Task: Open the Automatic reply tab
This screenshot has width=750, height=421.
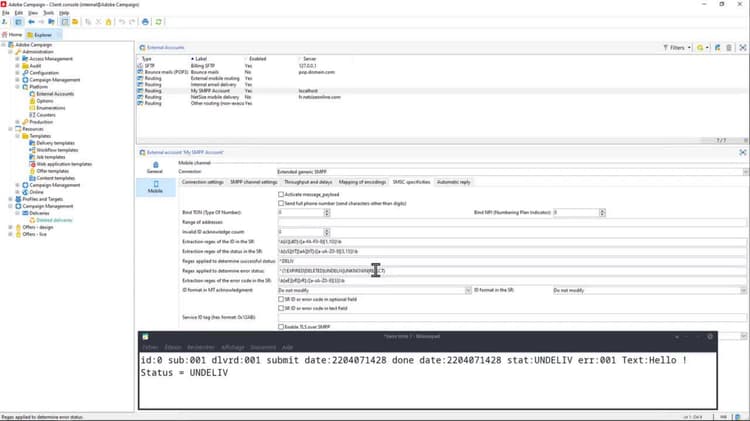Action: pyautogui.click(x=453, y=182)
